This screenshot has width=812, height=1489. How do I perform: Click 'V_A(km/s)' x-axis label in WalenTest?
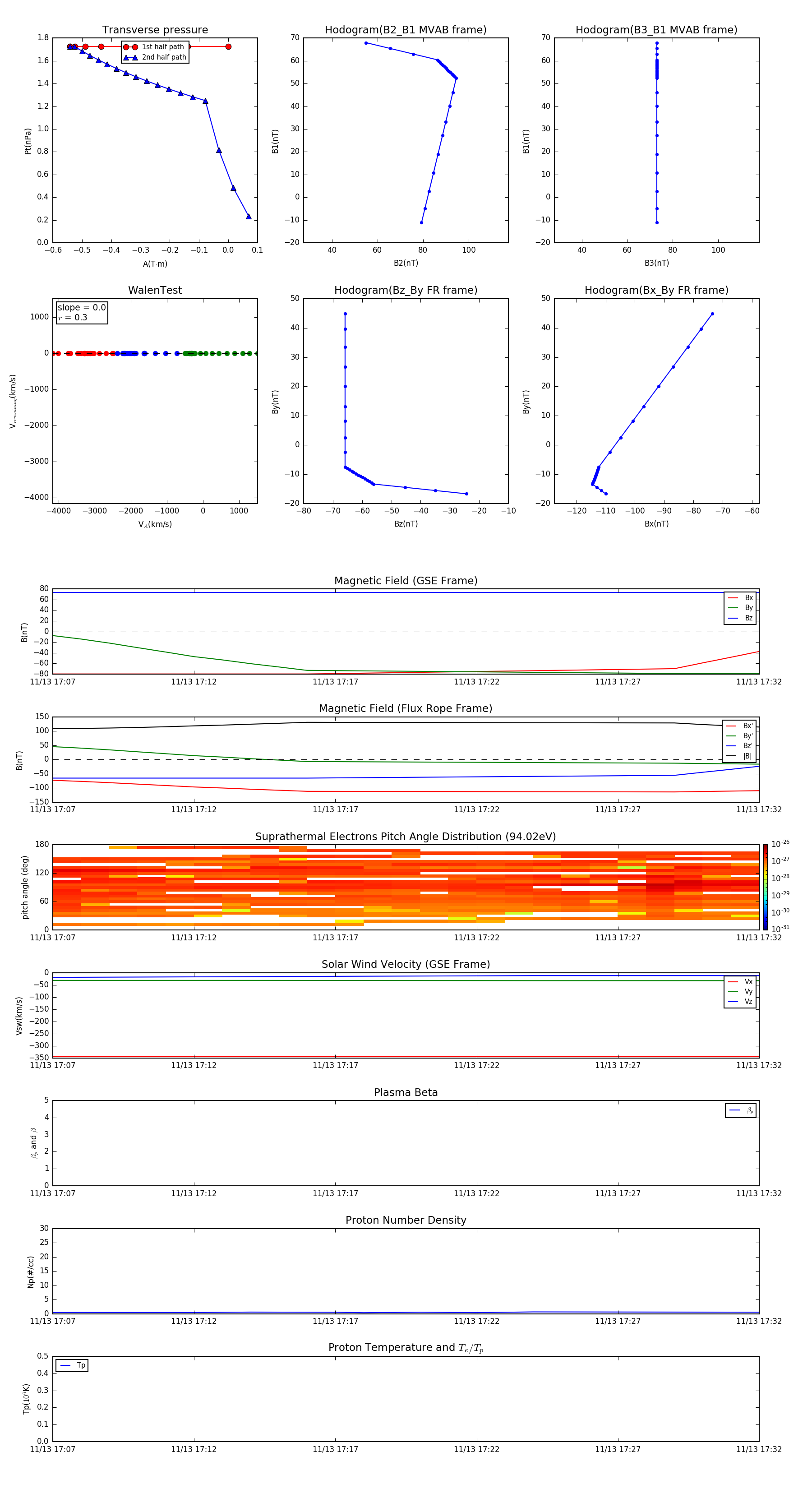point(155,524)
